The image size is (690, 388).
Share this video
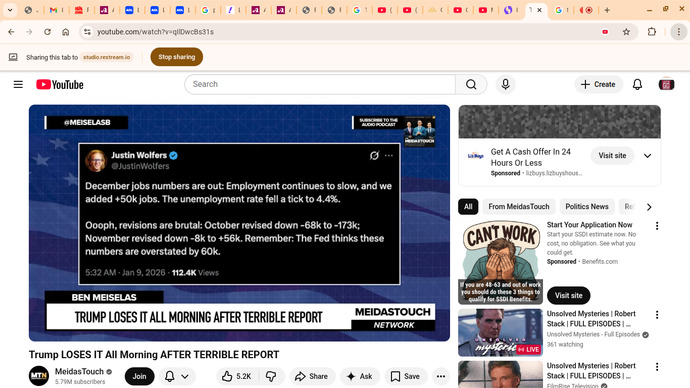click(x=312, y=376)
